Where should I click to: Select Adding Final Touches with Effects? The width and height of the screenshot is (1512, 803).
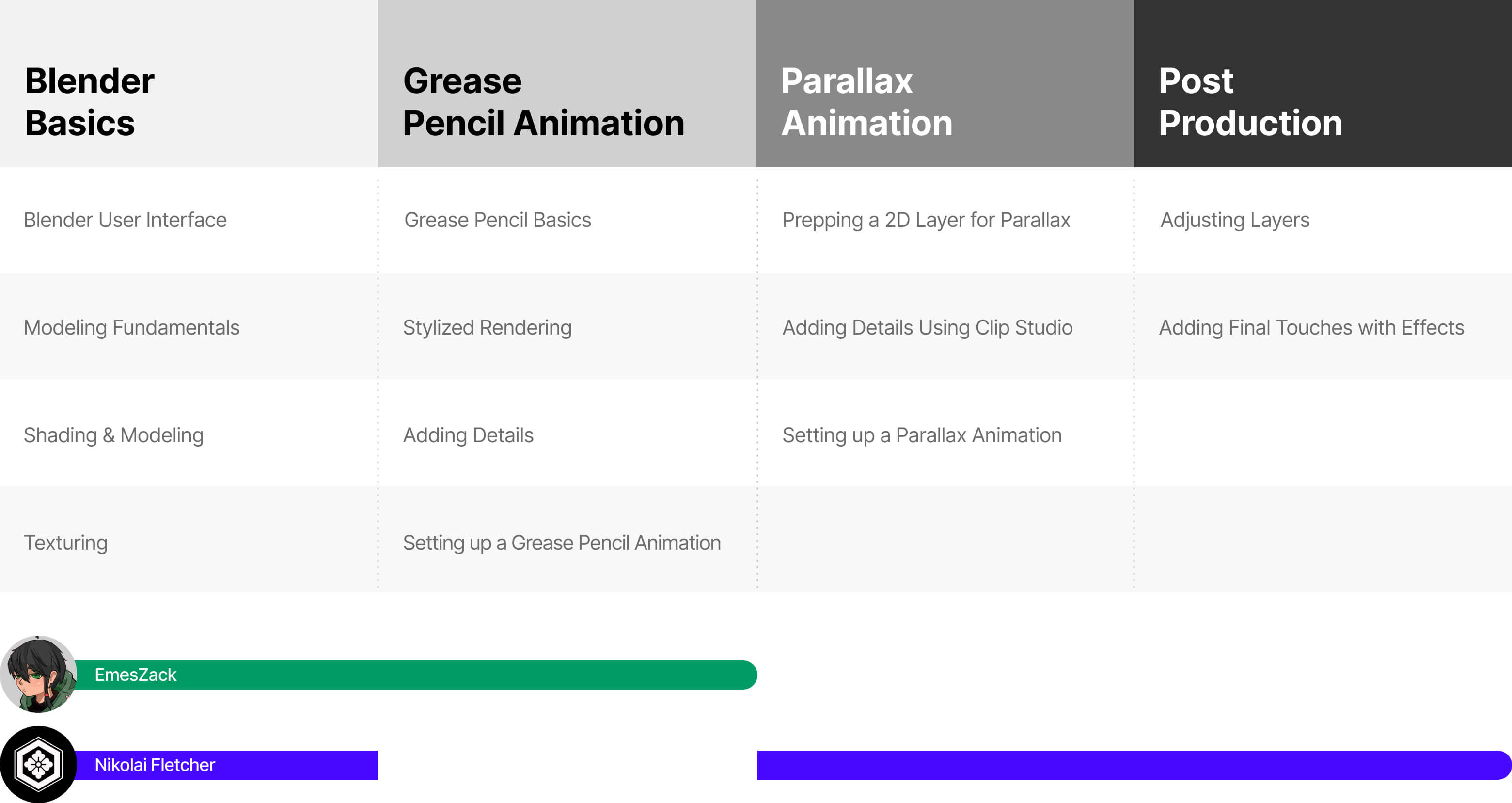(1312, 327)
